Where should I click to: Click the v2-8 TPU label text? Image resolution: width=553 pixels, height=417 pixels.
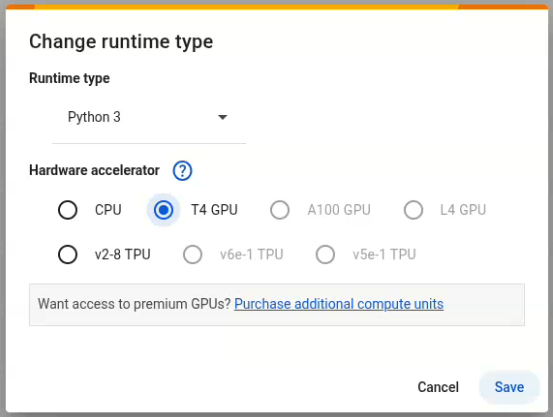[122, 254]
